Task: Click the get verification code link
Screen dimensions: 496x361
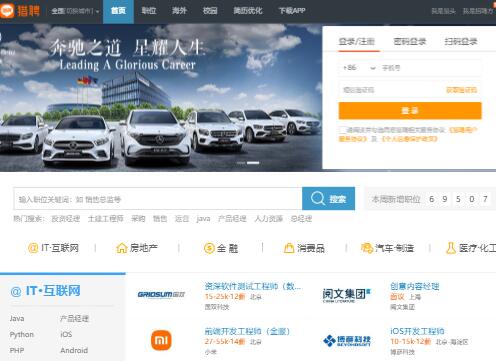Action: click(462, 90)
